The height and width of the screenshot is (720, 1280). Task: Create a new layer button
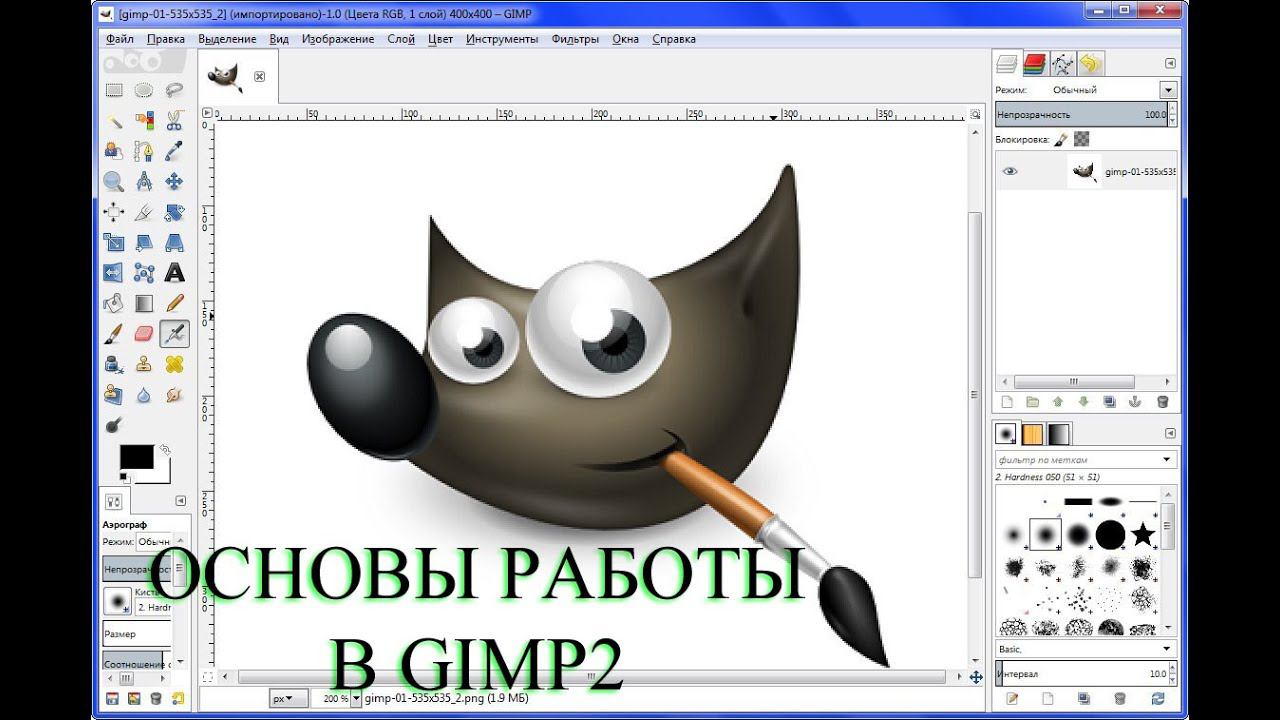click(1007, 402)
